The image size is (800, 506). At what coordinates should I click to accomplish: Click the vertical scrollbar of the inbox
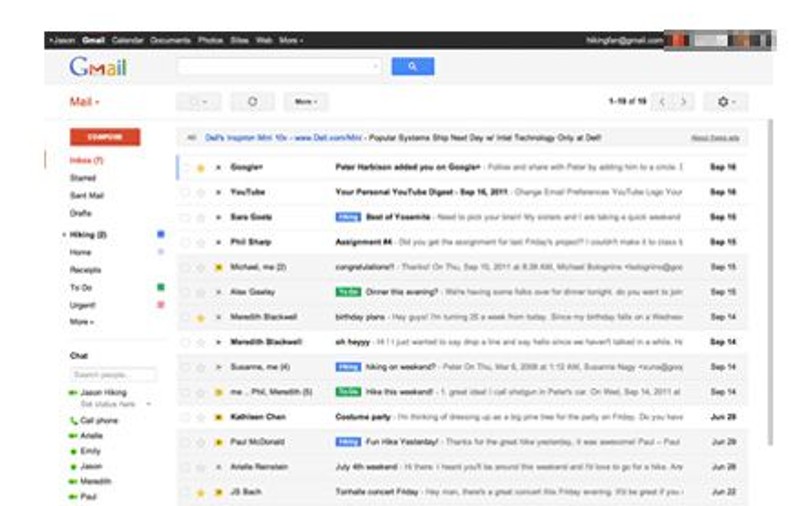coord(770,282)
